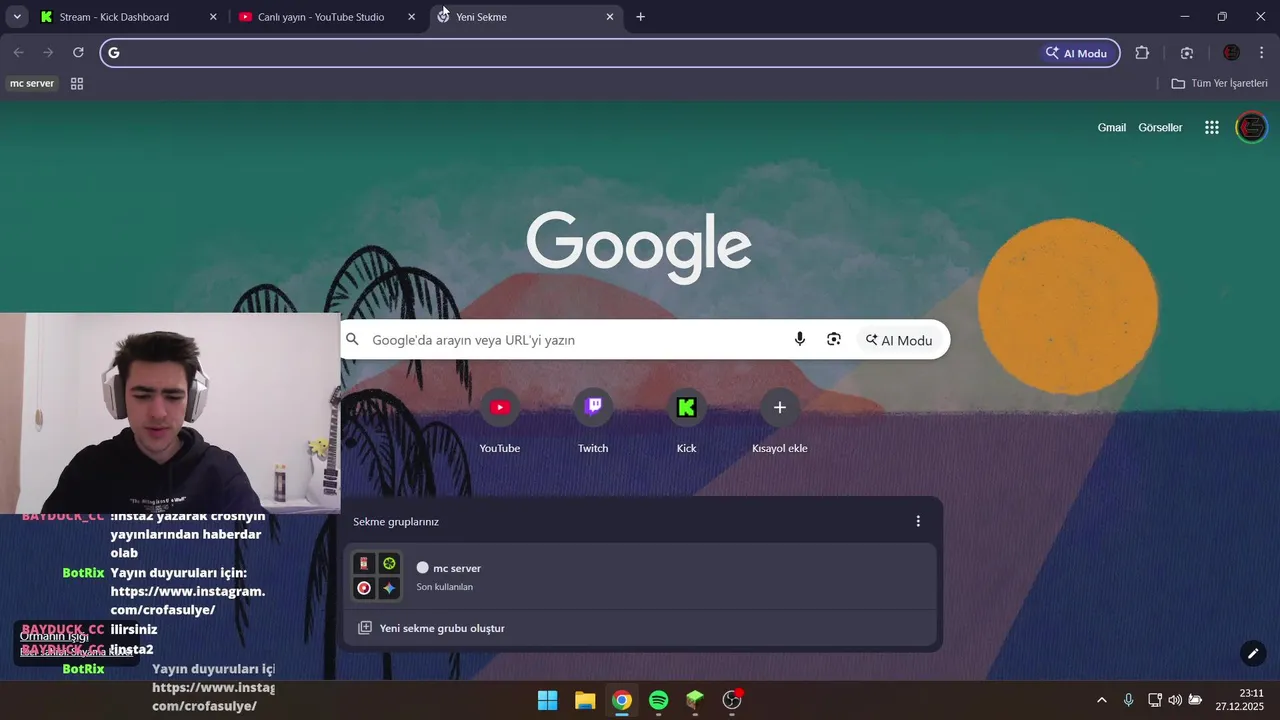
Task: Open Sekme gruplarınız options menu
Action: pos(918,521)
